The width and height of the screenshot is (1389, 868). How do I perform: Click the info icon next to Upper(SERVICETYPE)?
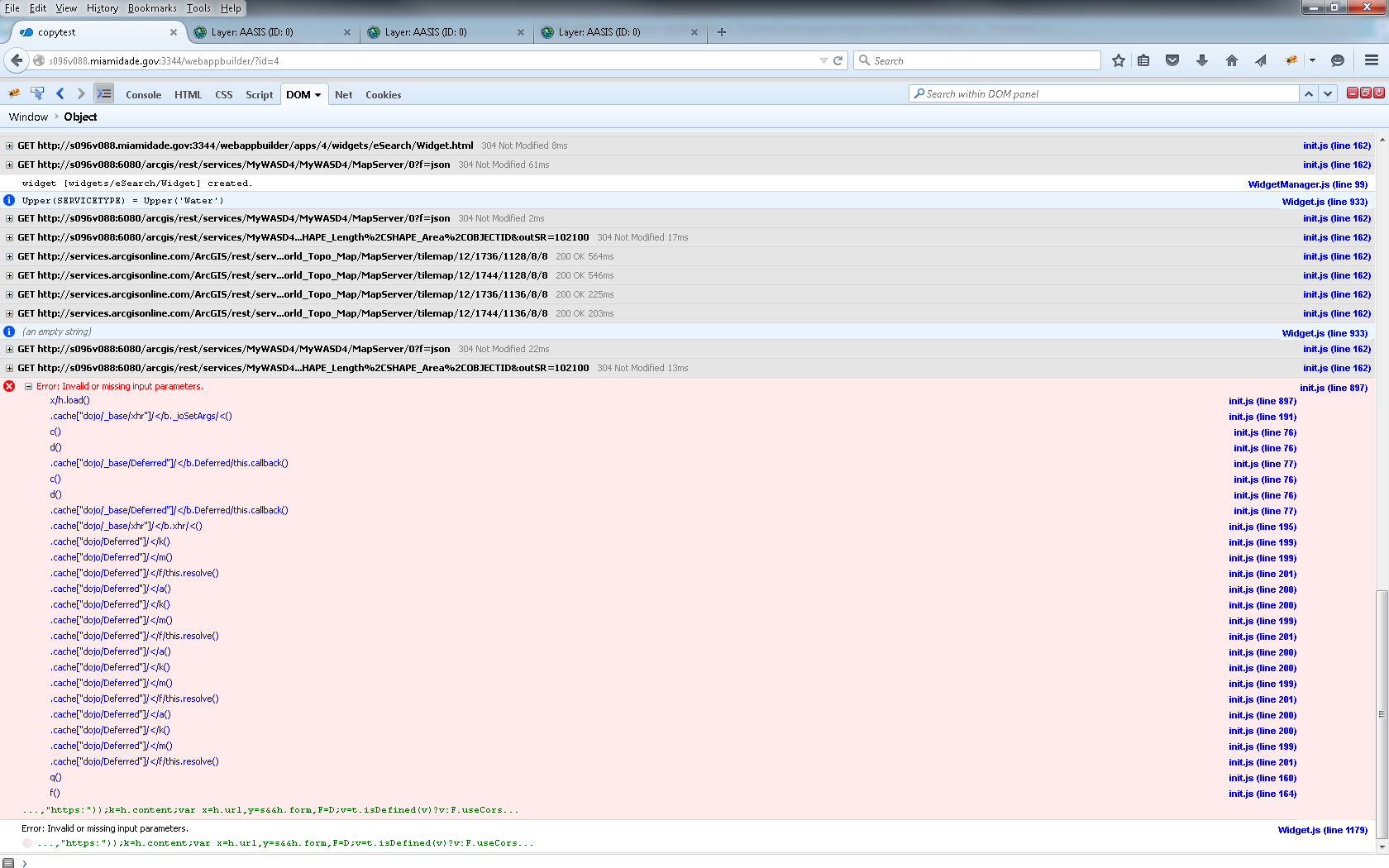click(x=9, y=200)
